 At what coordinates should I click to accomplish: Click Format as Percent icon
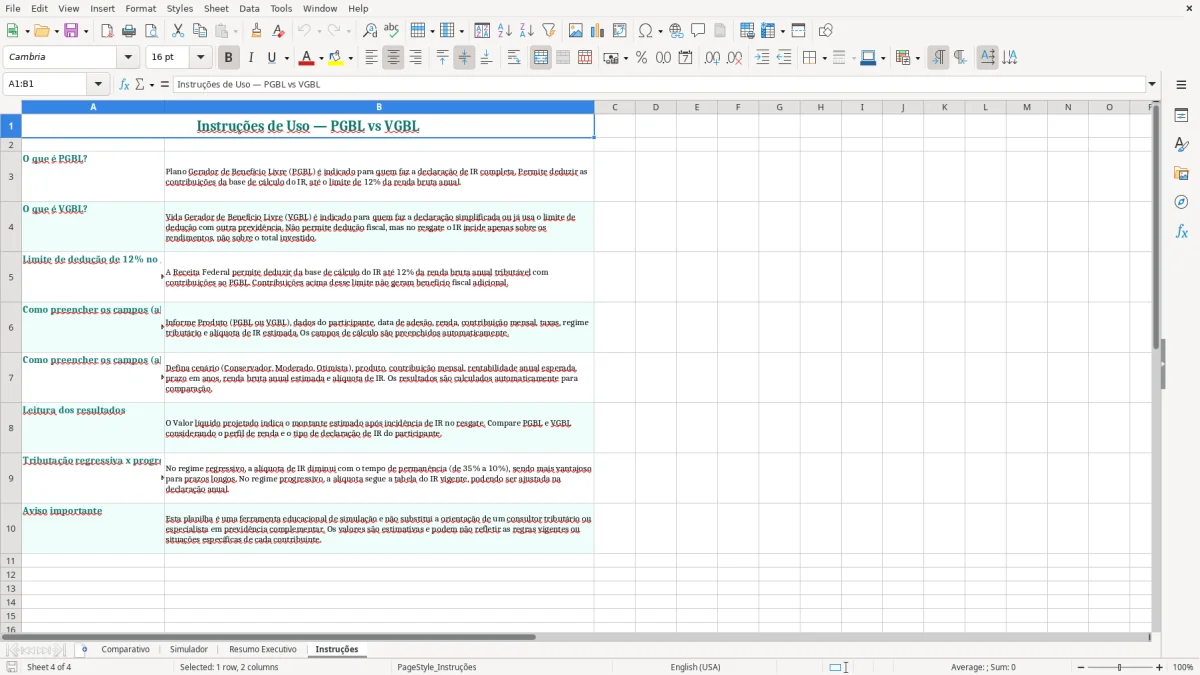(641, 58)
